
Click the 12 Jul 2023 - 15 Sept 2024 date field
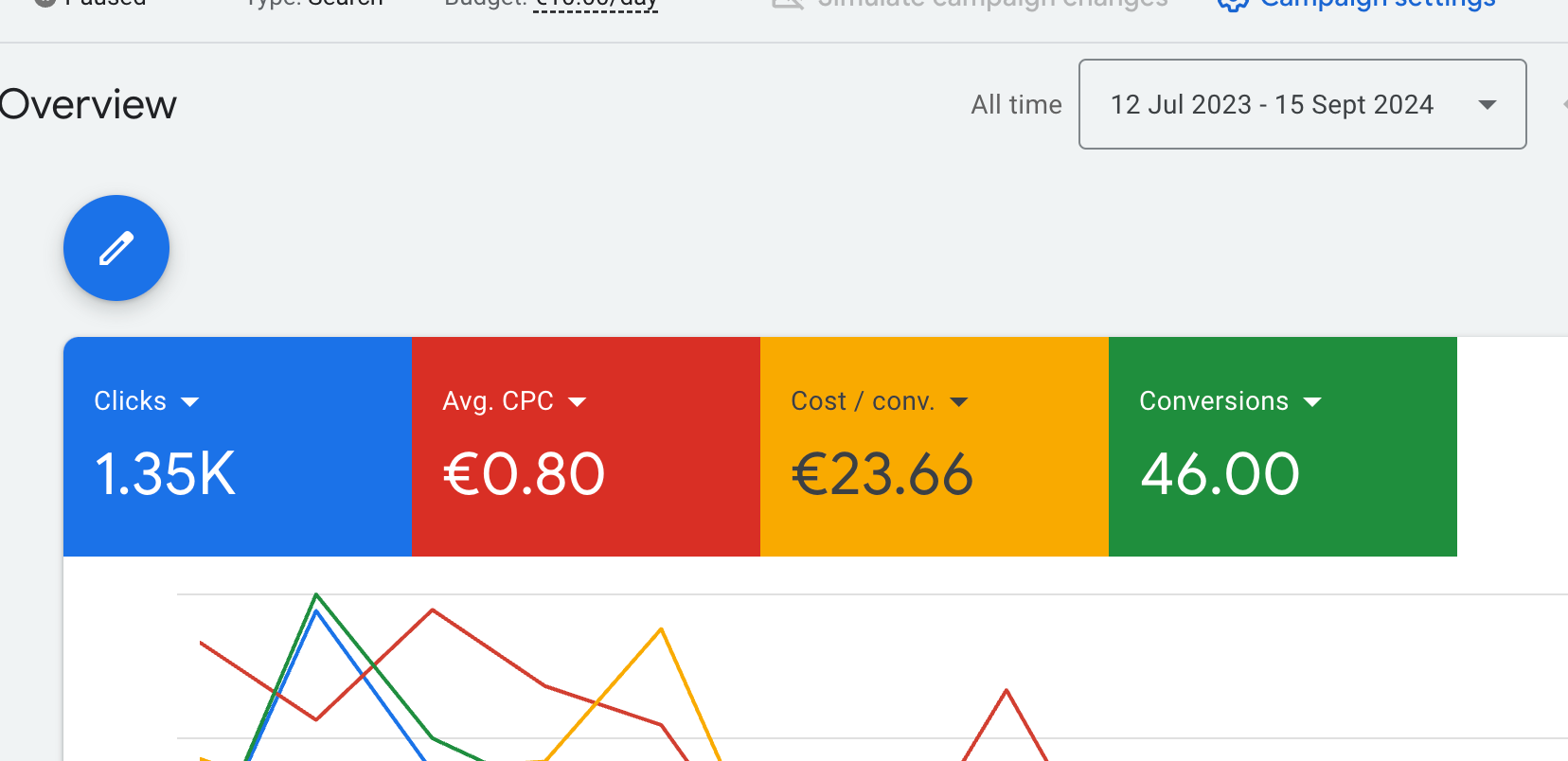coord(1271,104)
